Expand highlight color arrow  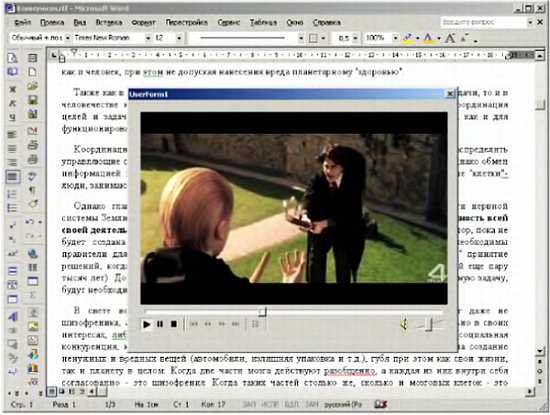417,38
